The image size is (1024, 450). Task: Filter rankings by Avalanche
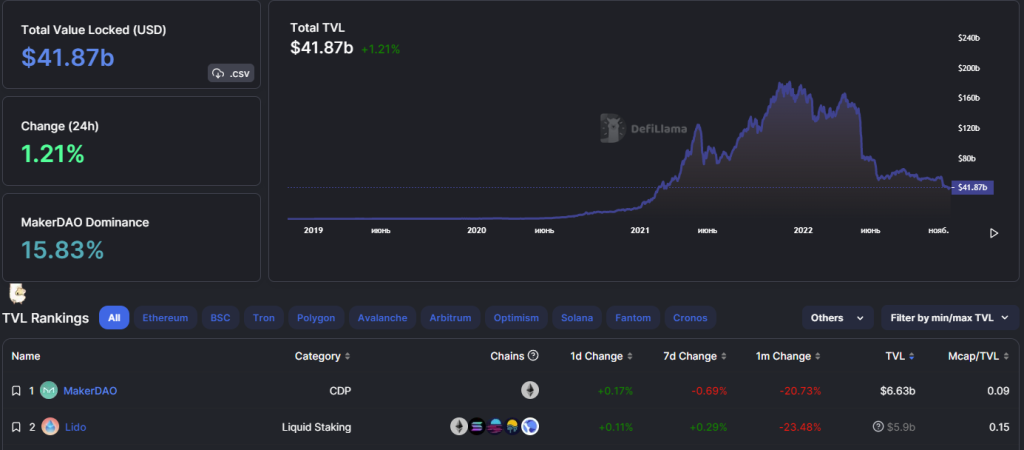382,318
